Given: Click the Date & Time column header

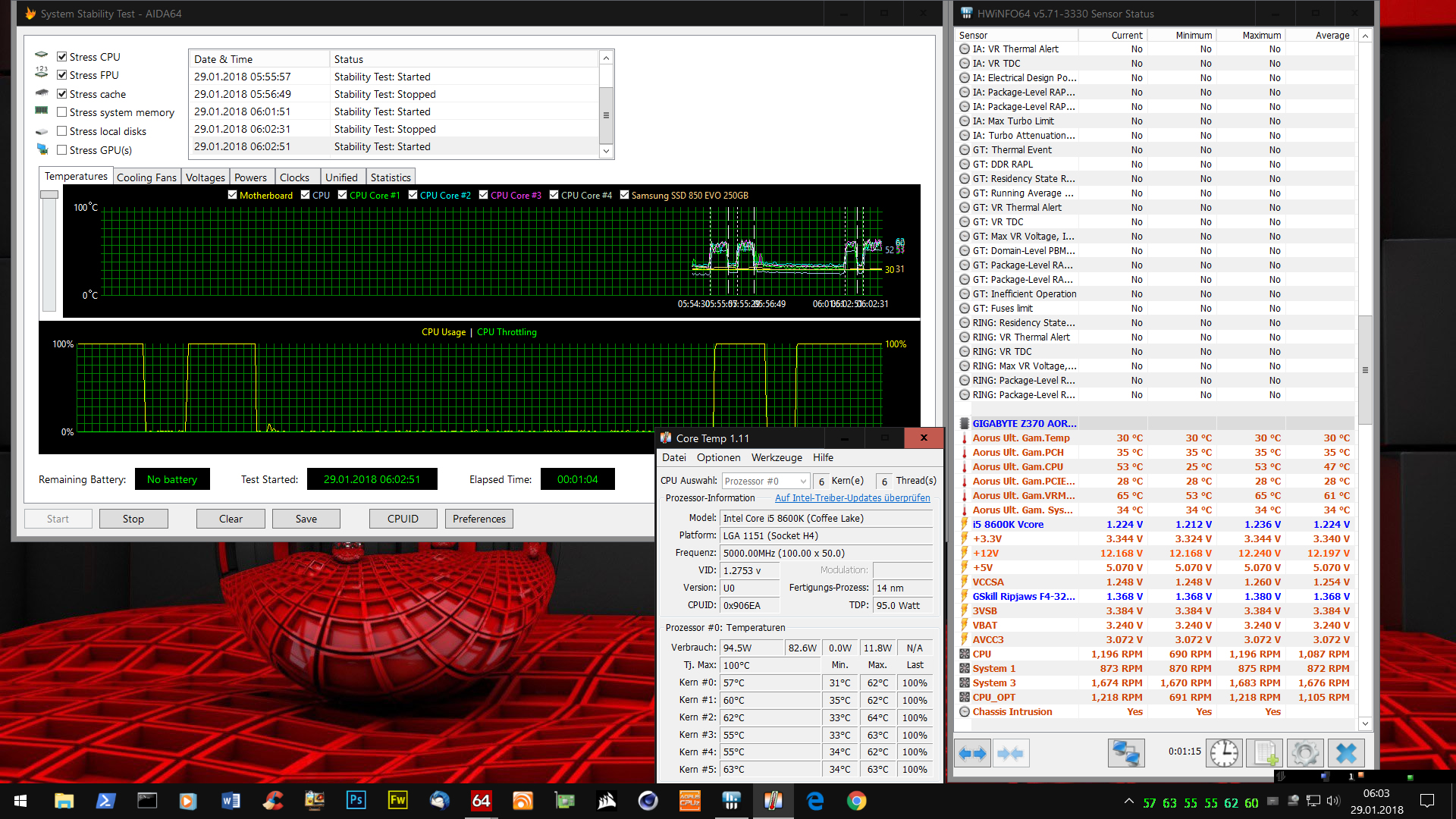Looking at the screenshot, I should pos(259,59).
